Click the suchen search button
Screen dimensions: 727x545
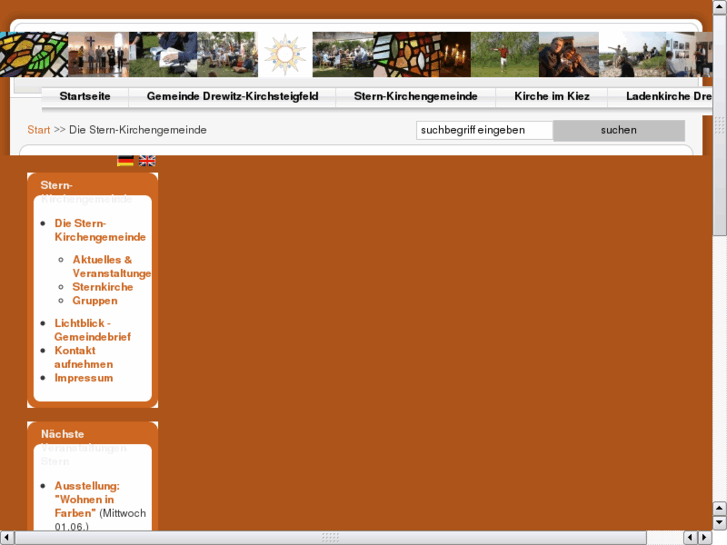pos(619,130)
